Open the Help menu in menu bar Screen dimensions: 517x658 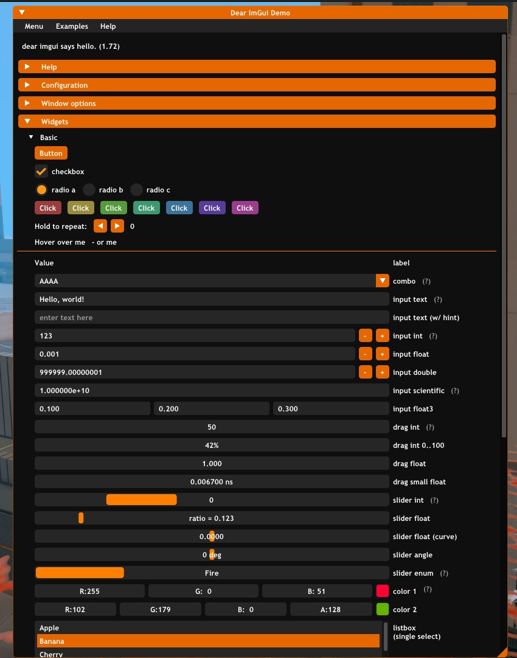pos(108,26)
